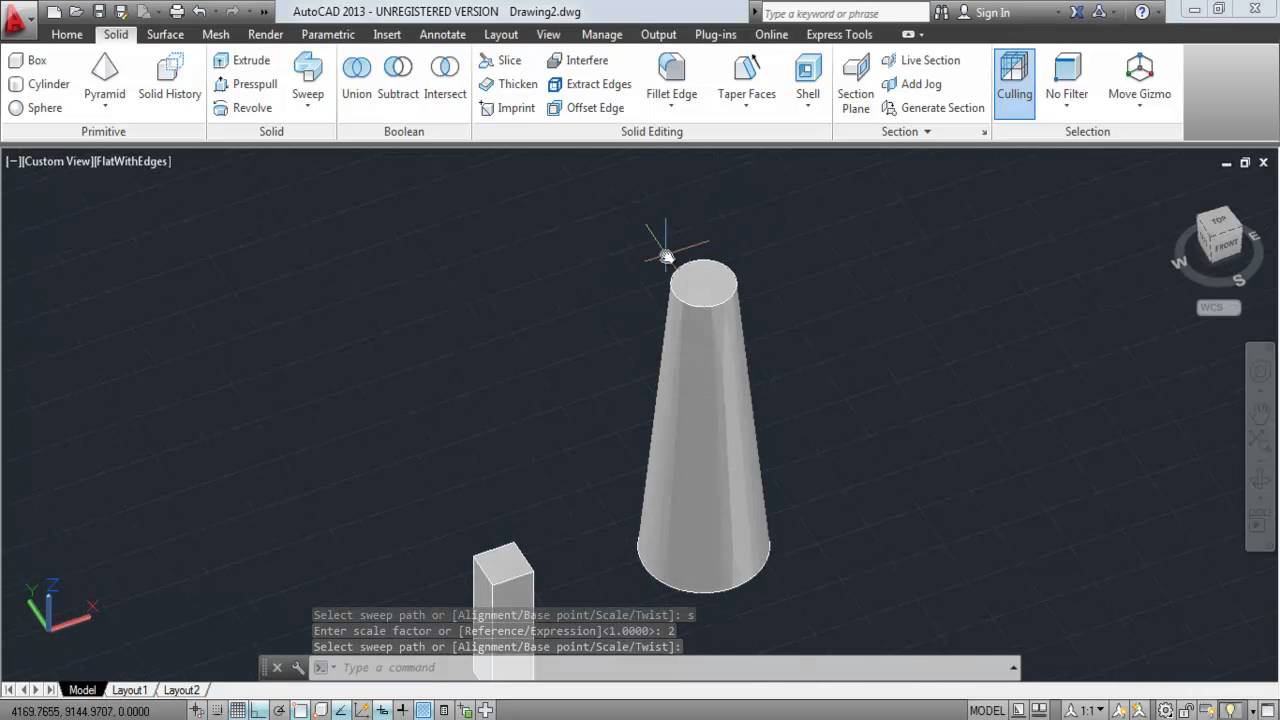Open the Express Tools ribbon tab

[839, 34]
